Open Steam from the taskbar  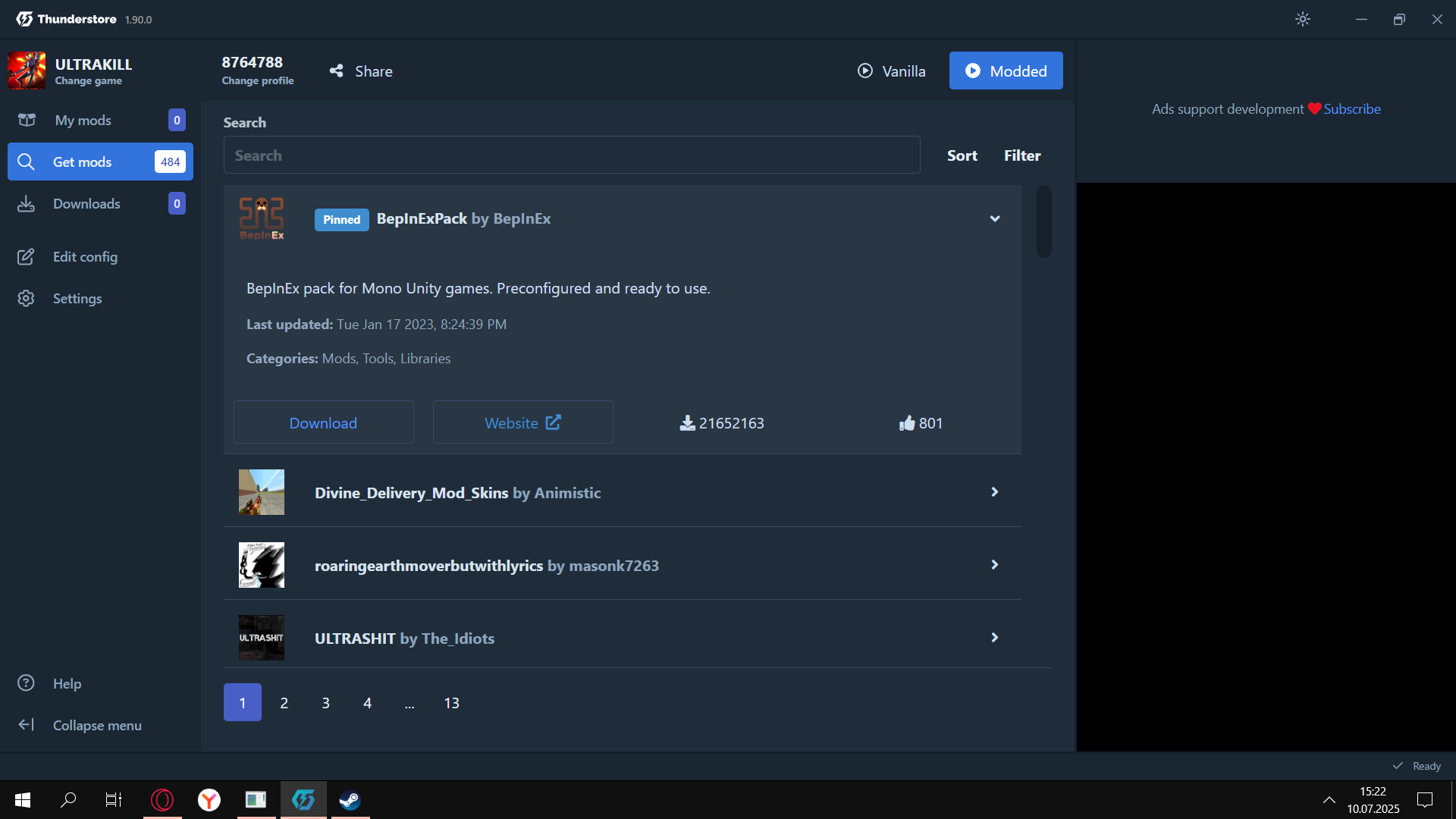tap(350, 800)
